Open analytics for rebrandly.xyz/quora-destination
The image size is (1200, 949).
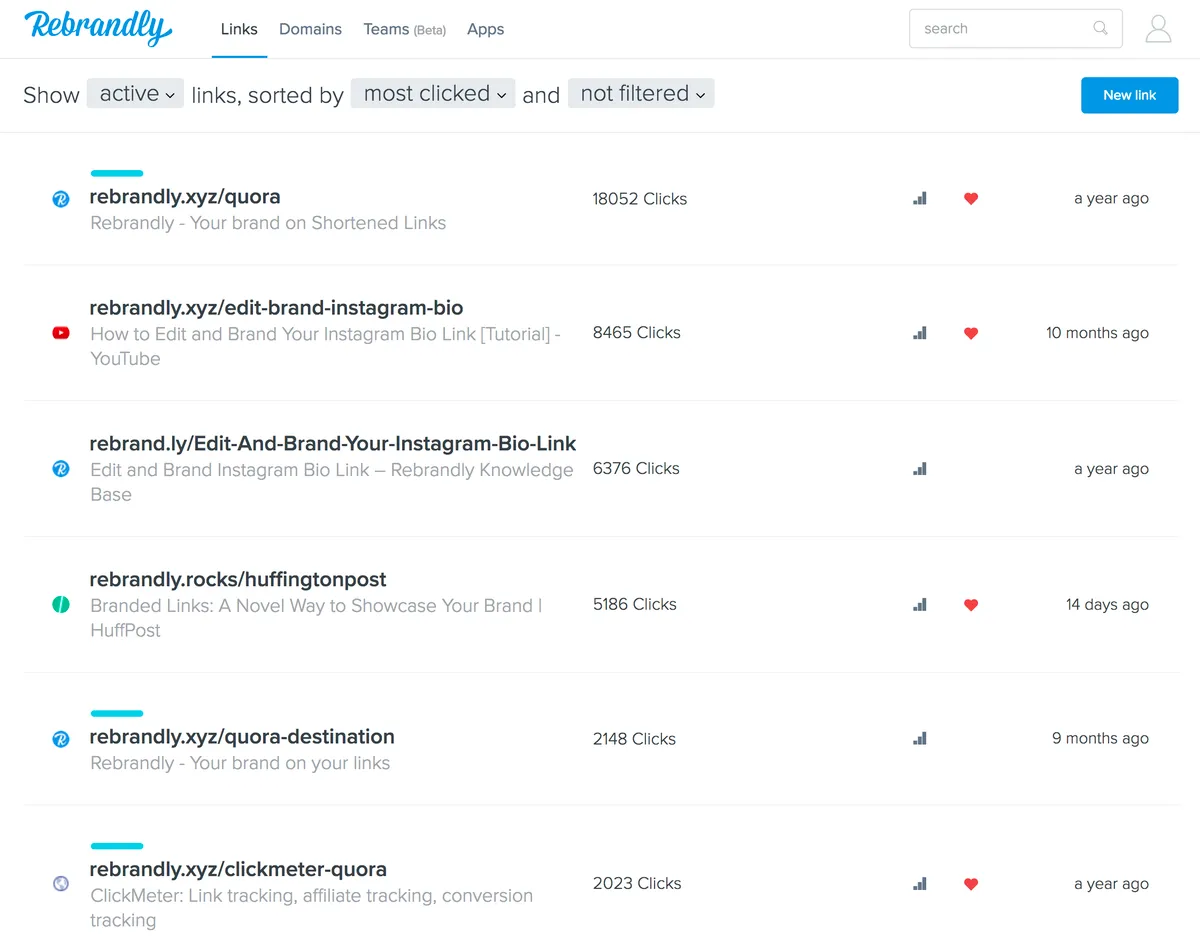pos(919,738)
